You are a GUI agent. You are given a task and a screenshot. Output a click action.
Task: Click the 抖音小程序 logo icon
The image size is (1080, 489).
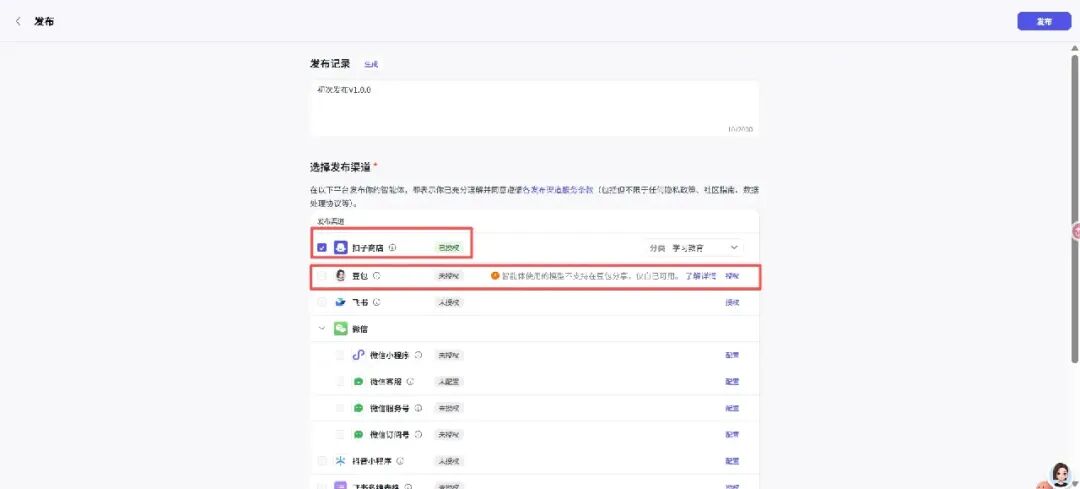click(x=340, y=461)
